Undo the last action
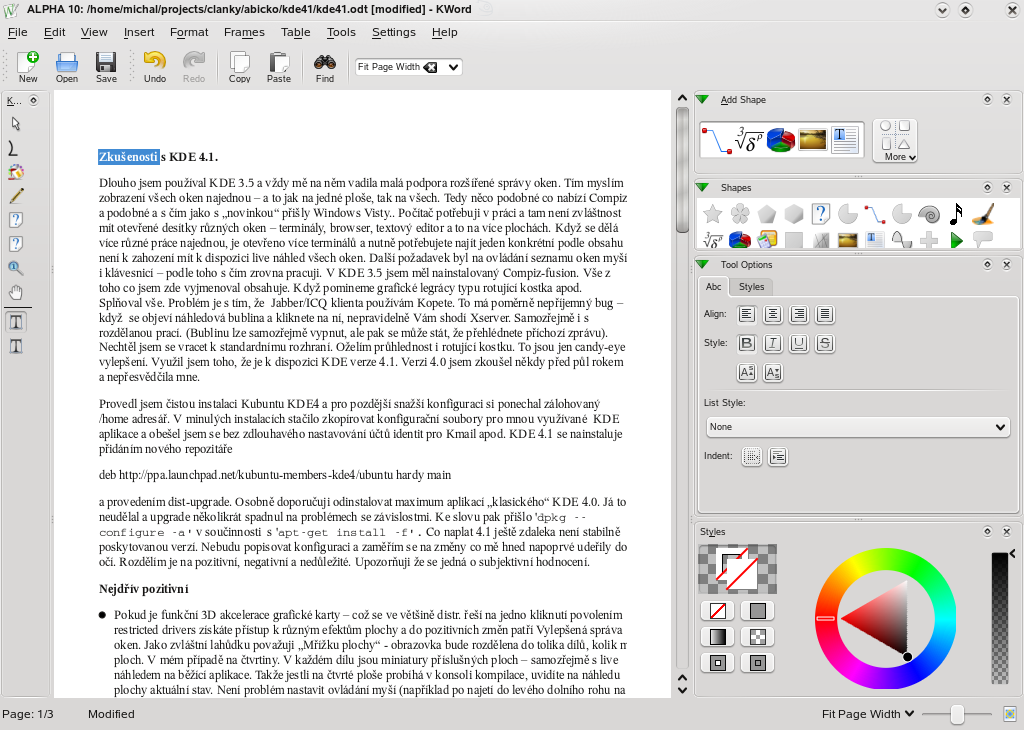1024x730 pixels. pyautogui.click(x=155, y=67)
